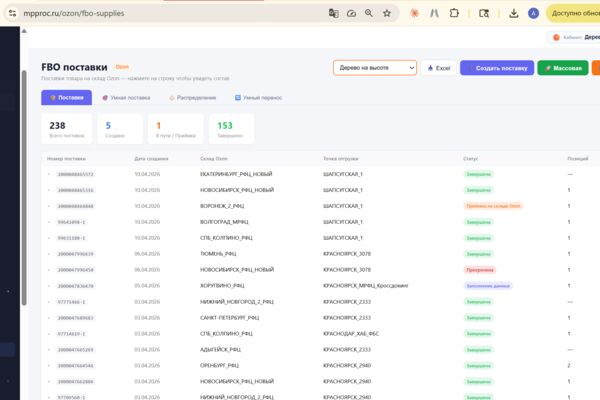The image size is (600, 400).
Task: Export the list with the Excel button
Action: tap(439, 68)
